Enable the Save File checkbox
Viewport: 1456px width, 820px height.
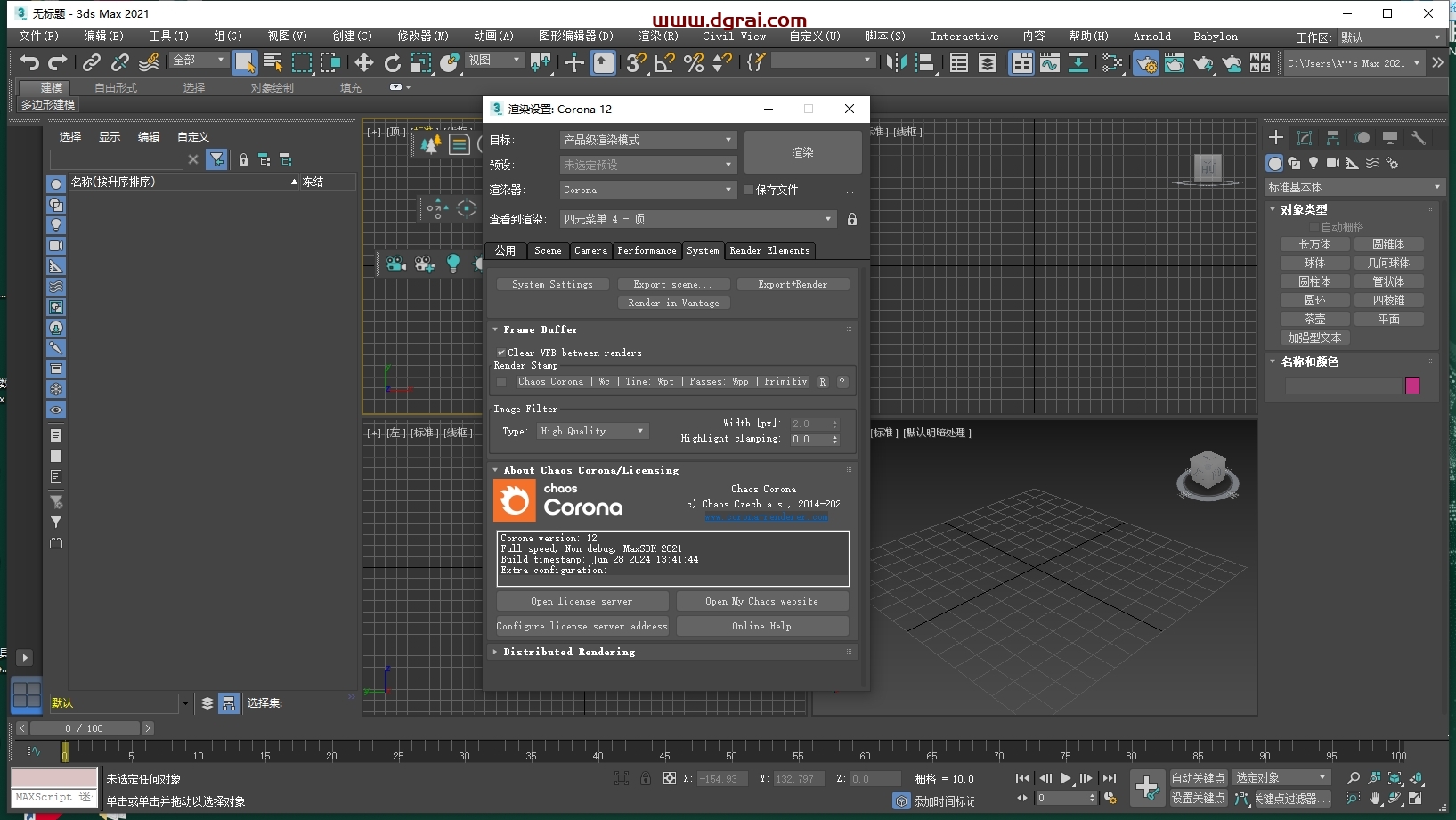[x=749, y=190]
